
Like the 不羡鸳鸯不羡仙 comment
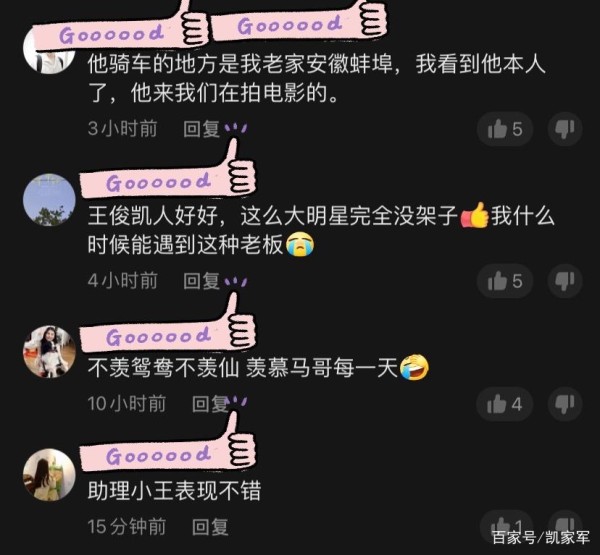pos(504,404)
